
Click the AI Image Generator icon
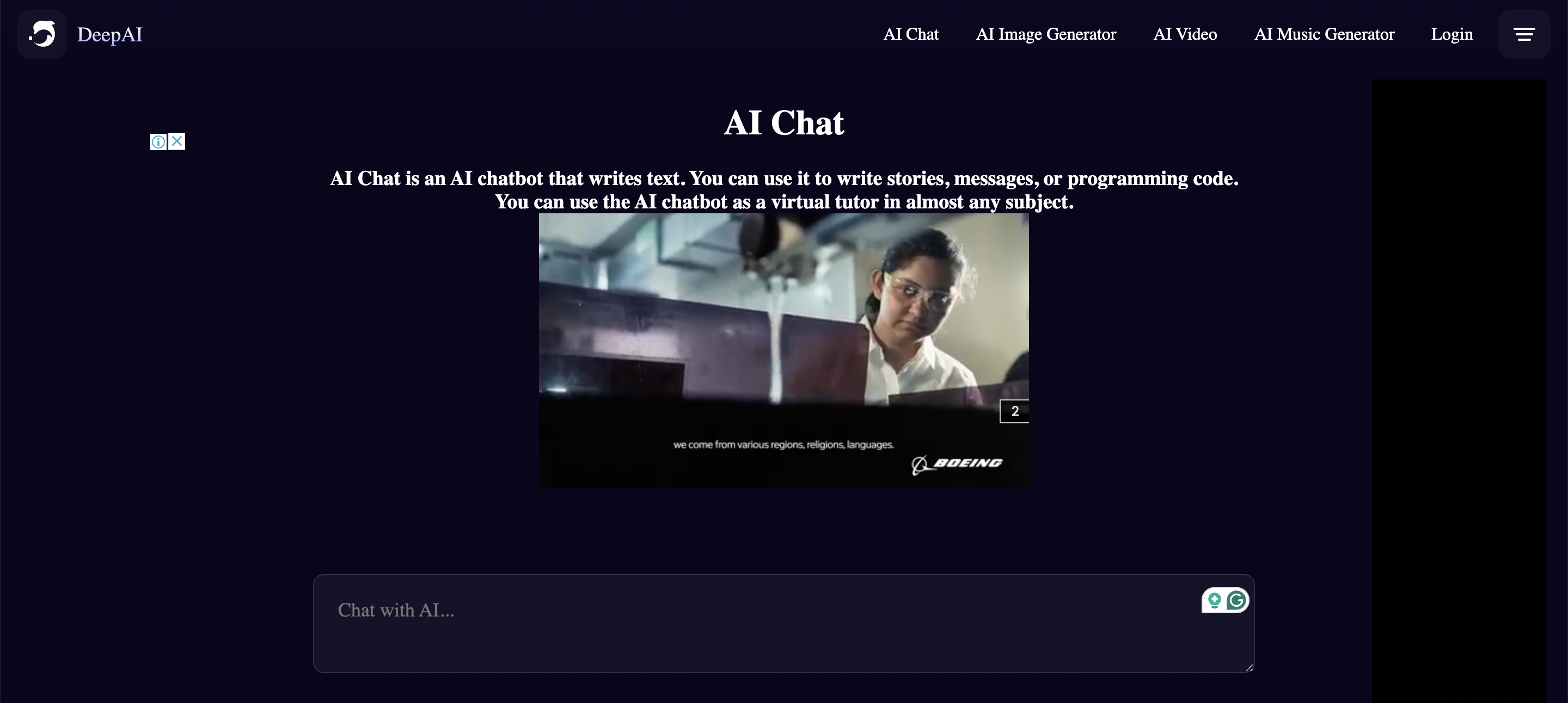(x=1046, y=34)
